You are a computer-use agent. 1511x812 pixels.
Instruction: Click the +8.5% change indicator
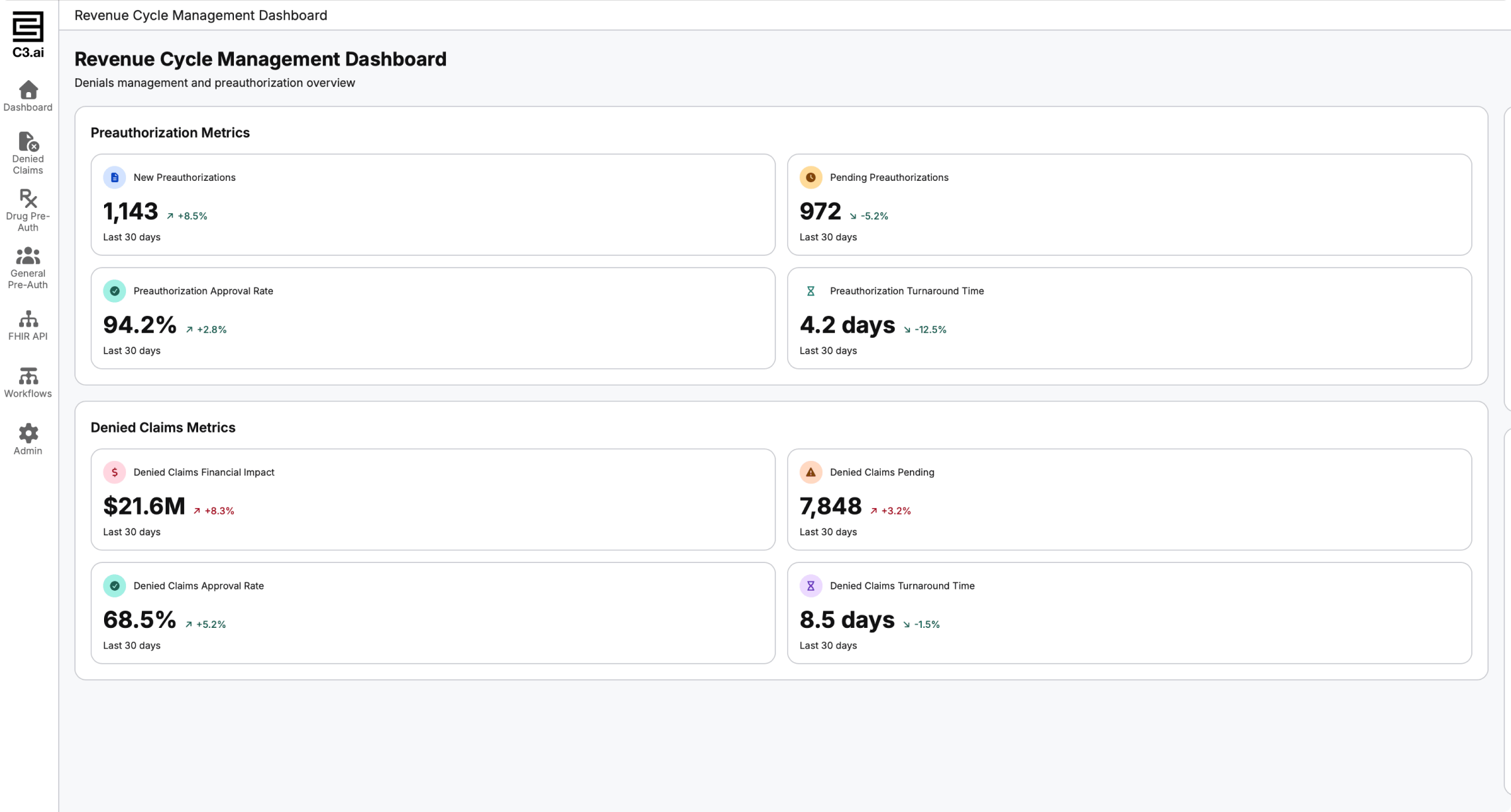[x=192, y=216]
